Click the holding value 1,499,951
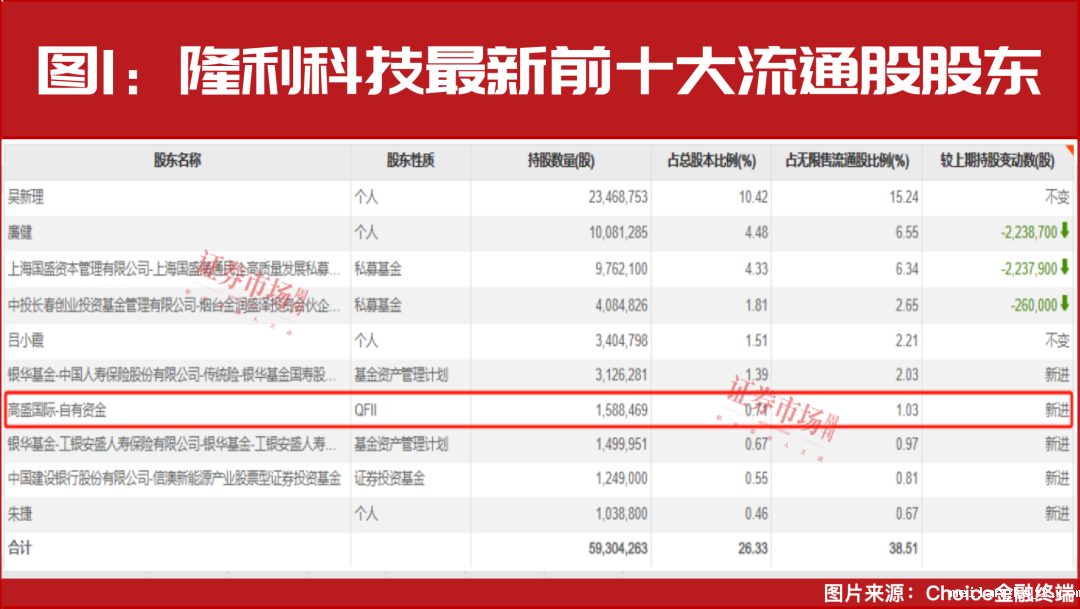 tap(621, 444)
